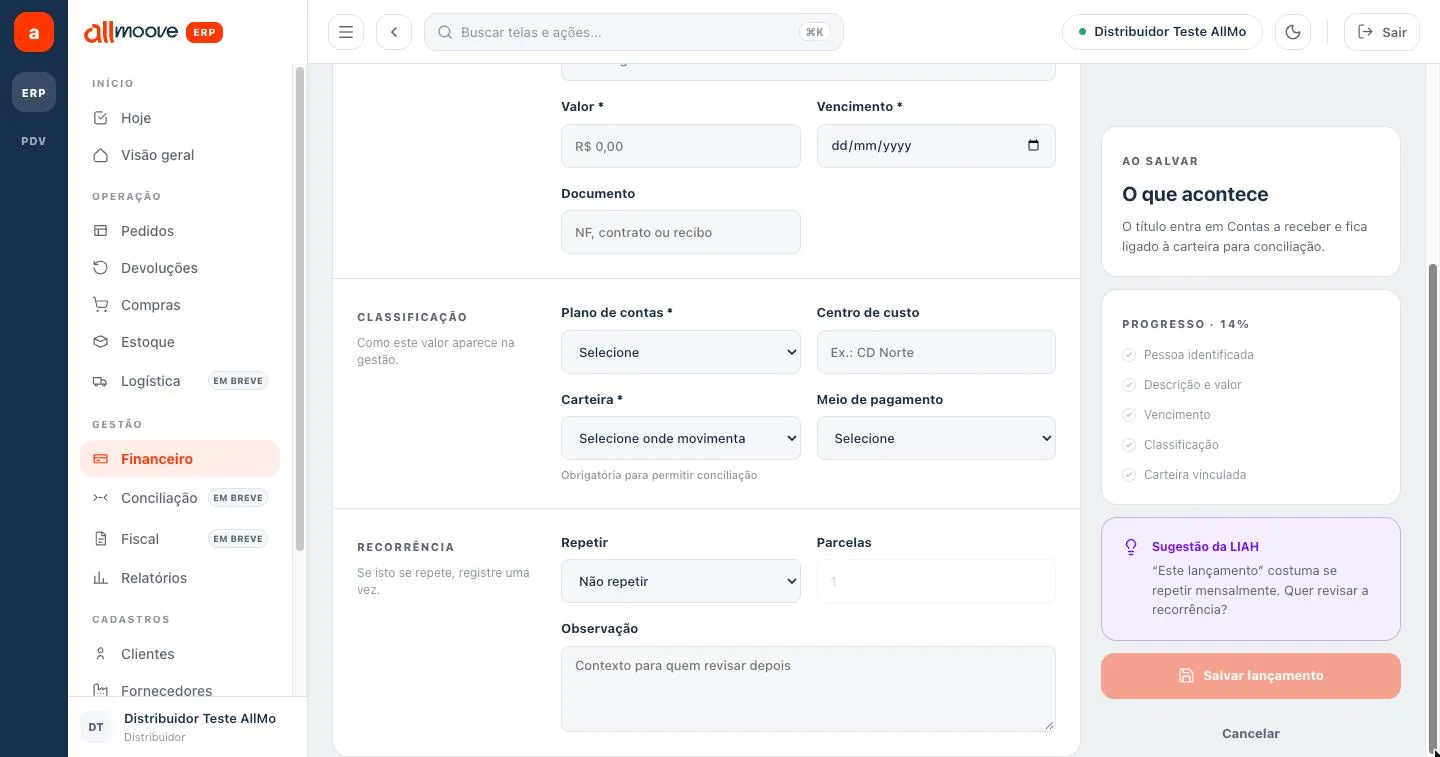The height and width of the screenshot is (757, 1440).
Task: Click the DT user avatar at sidebar bottom
Action: click(x=96, y=727)
